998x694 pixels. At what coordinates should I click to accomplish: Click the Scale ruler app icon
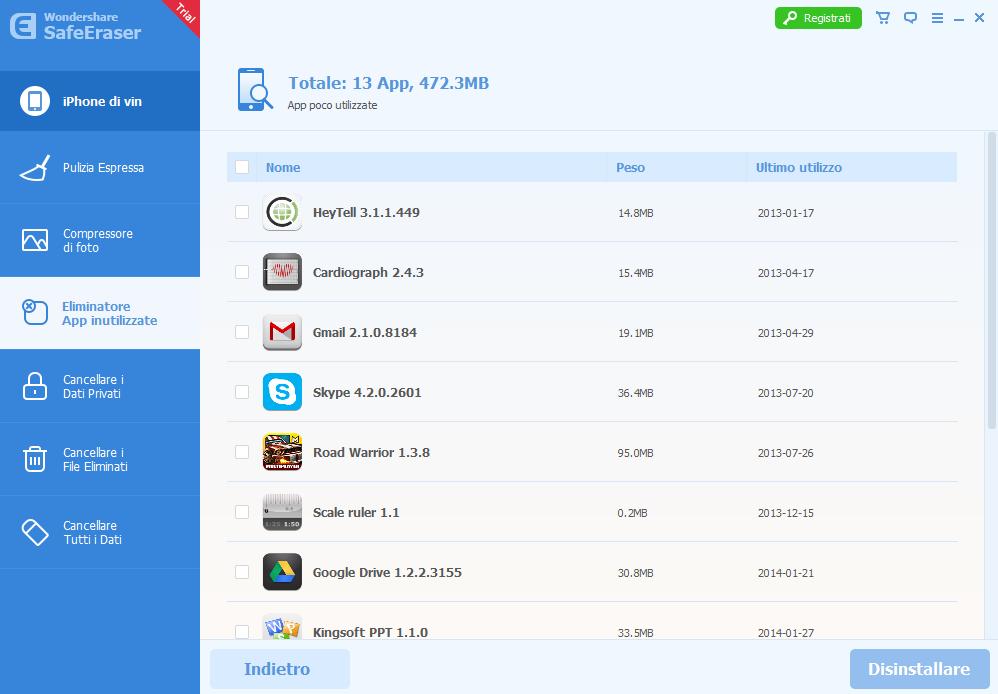point(282,511)
